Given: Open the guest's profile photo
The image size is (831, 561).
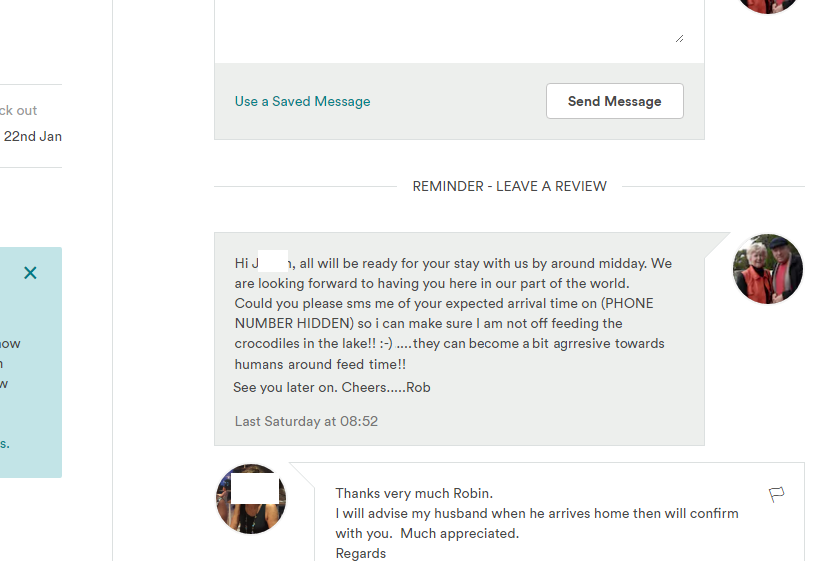Looking at the screenshot, I should click(251, 499).
